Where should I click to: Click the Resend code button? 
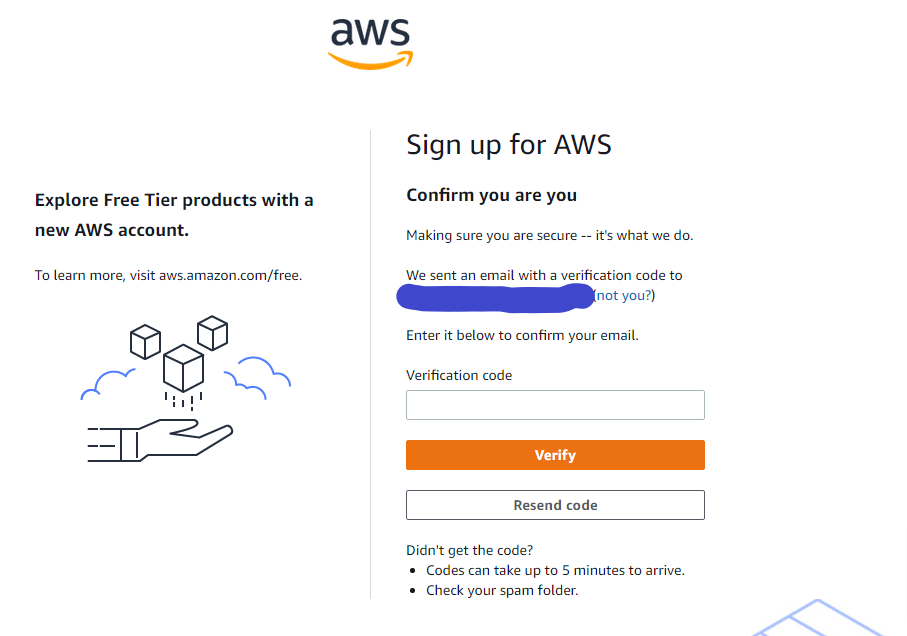555,505
